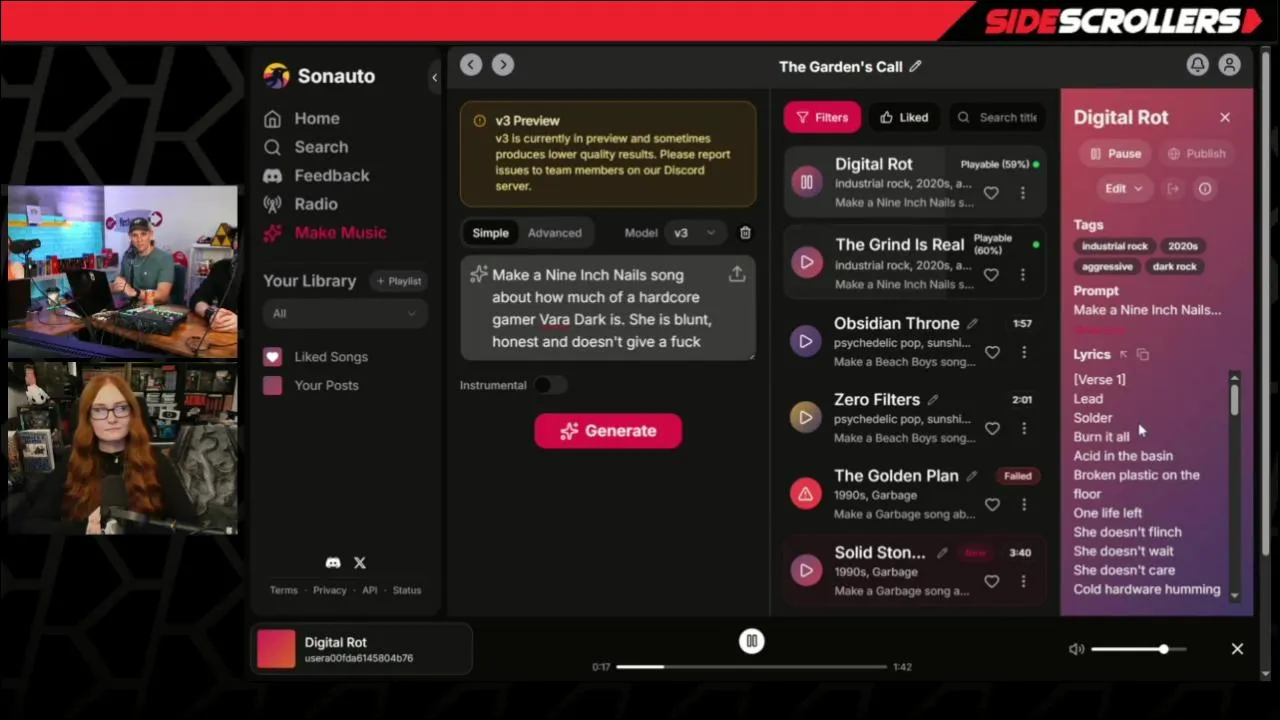Copy lyrics with the copy icon

(x=1143, y=355)
